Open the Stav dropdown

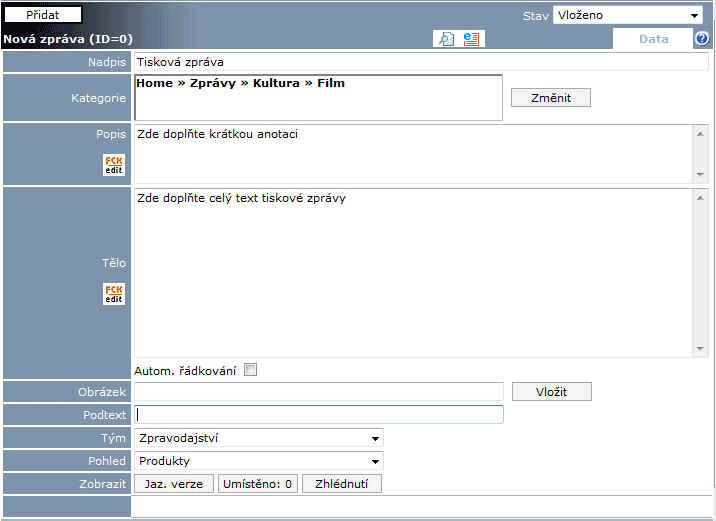coord(628,16)
